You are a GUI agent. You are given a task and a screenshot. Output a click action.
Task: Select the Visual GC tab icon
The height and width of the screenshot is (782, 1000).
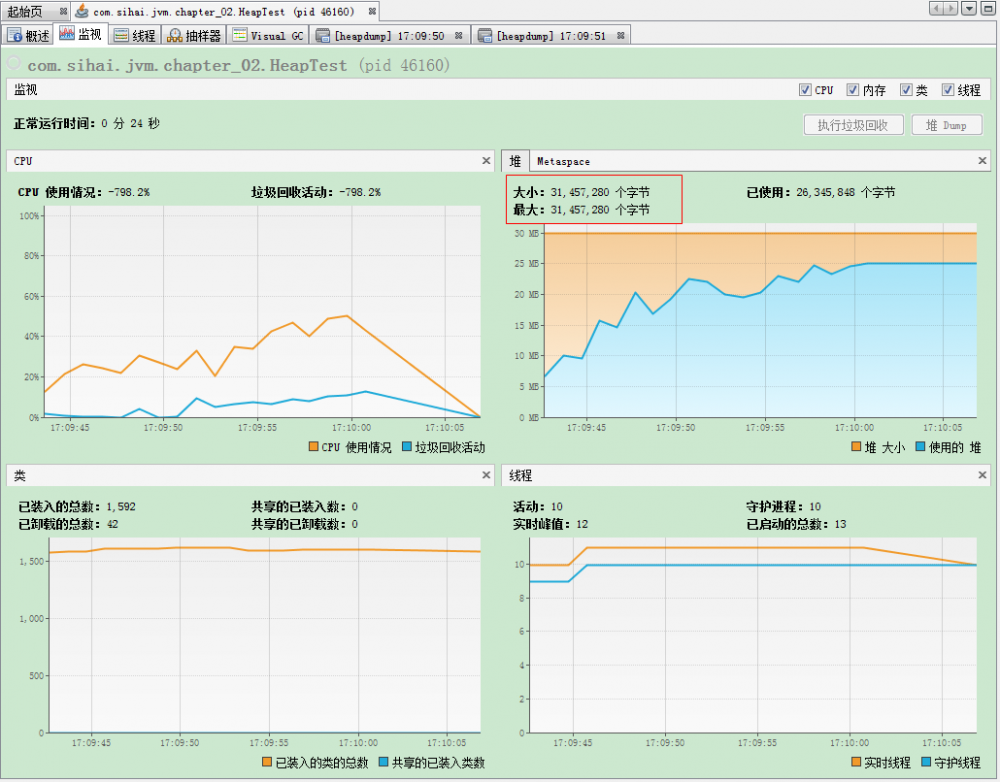(238, 34)
